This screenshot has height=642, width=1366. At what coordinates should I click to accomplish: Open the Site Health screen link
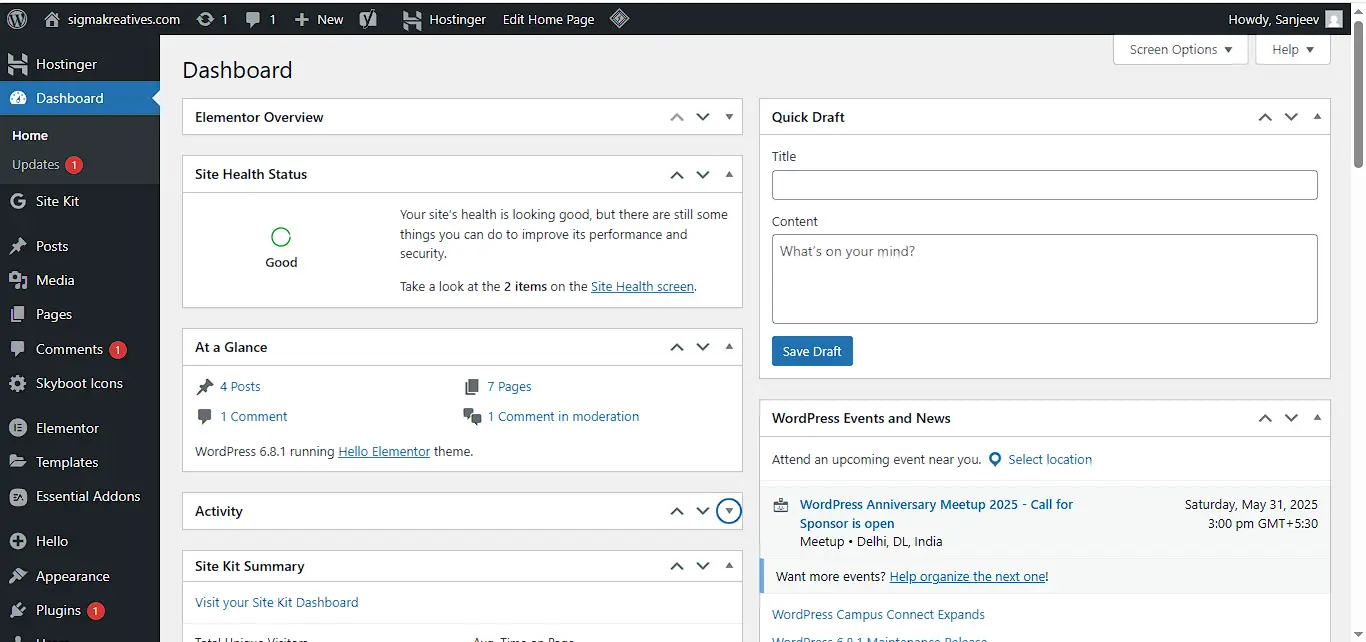pos(642,286)
